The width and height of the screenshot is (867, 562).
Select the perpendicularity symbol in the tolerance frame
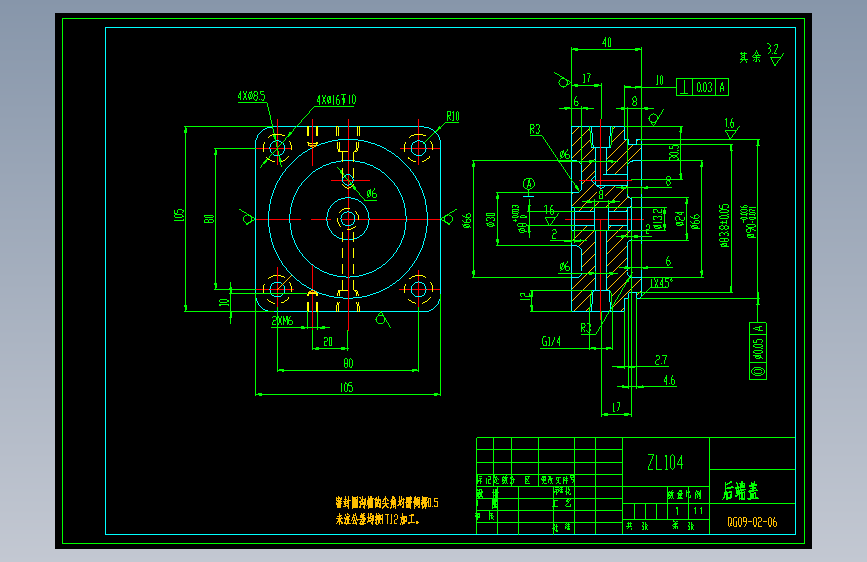[x=685, y=87]
